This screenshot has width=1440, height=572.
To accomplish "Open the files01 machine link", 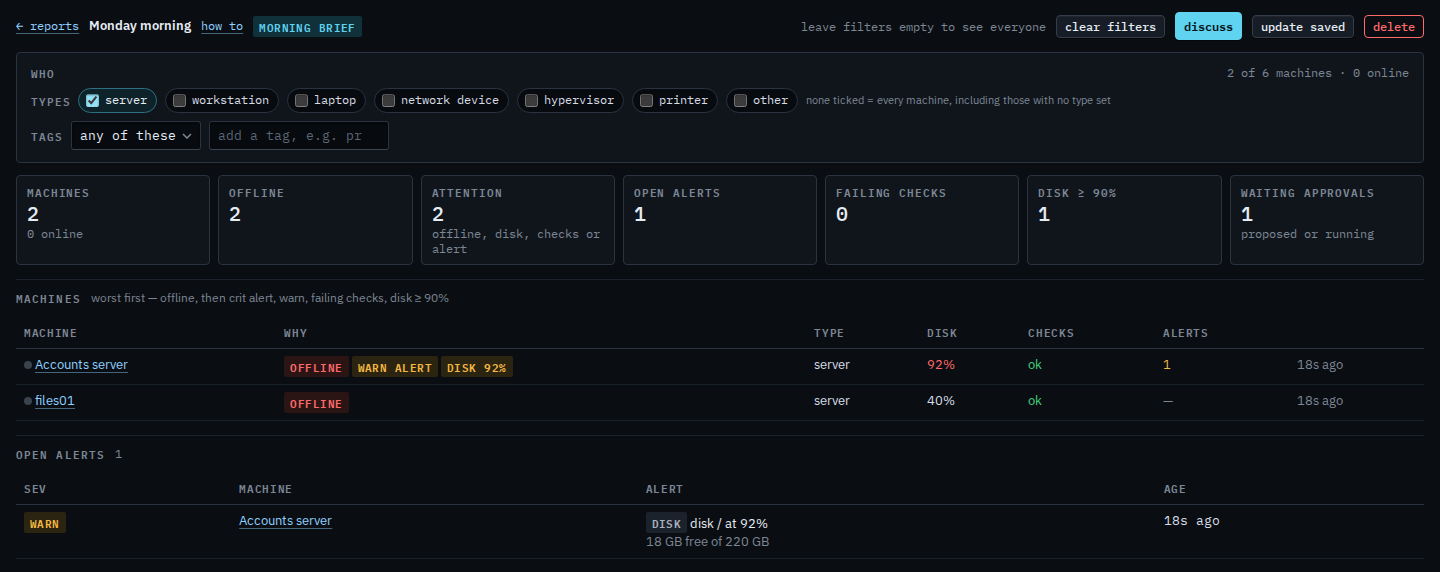I will click(55, 401).
